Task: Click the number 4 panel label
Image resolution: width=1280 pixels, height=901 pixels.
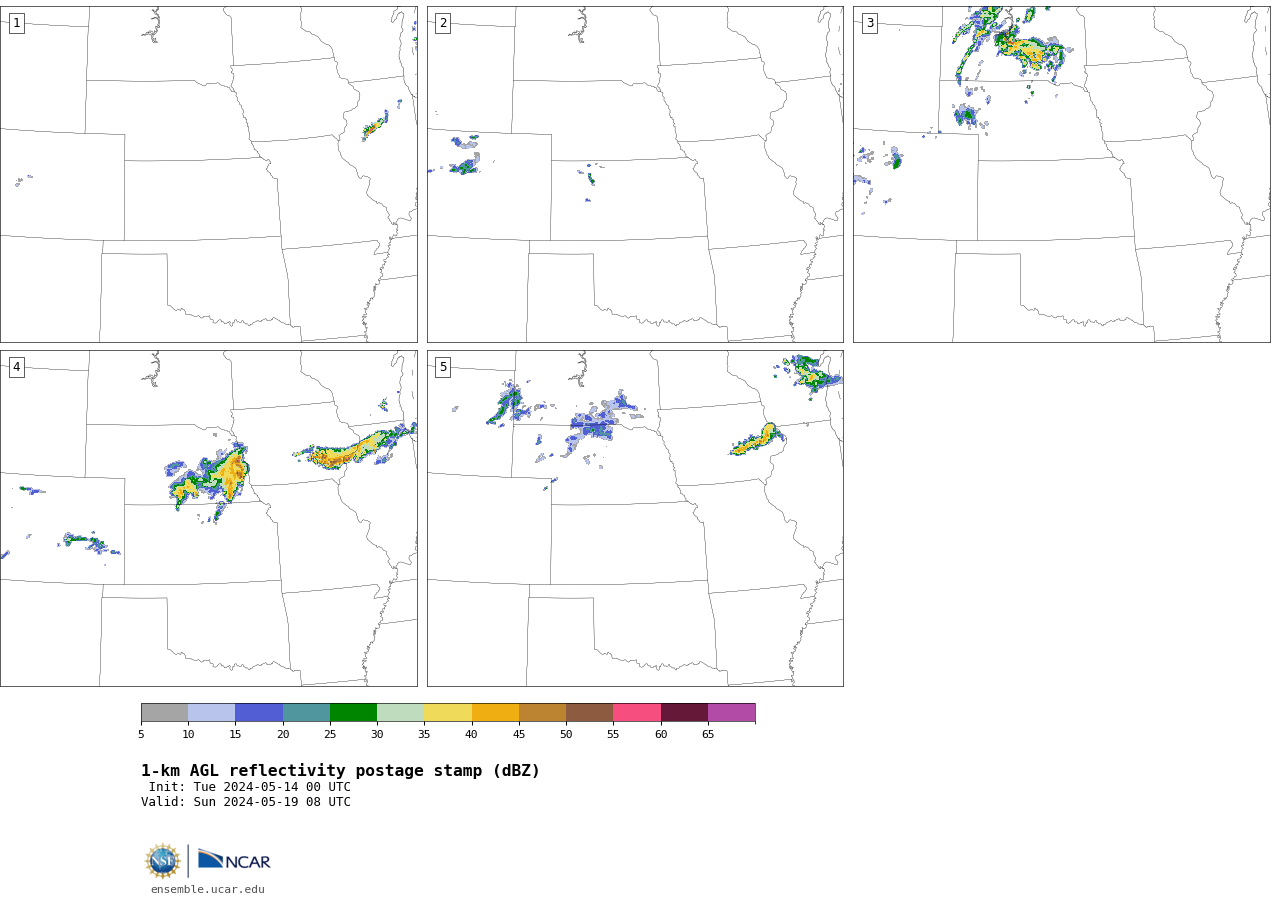Action: tap(16, 367)
